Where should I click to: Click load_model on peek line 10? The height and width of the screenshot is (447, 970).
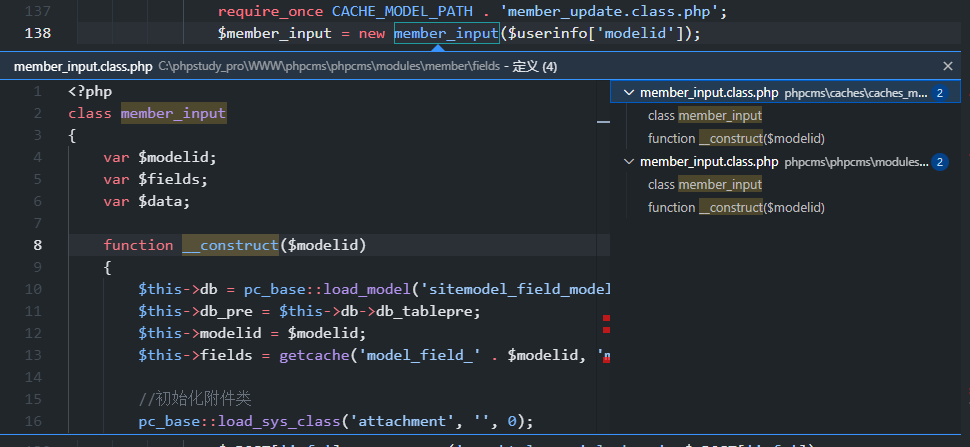367,289
